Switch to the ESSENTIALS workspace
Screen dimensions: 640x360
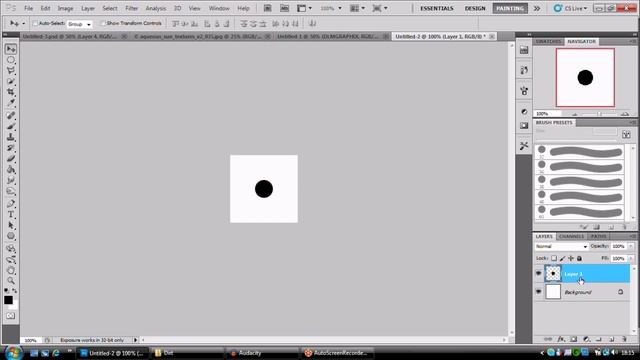[437, 8]
